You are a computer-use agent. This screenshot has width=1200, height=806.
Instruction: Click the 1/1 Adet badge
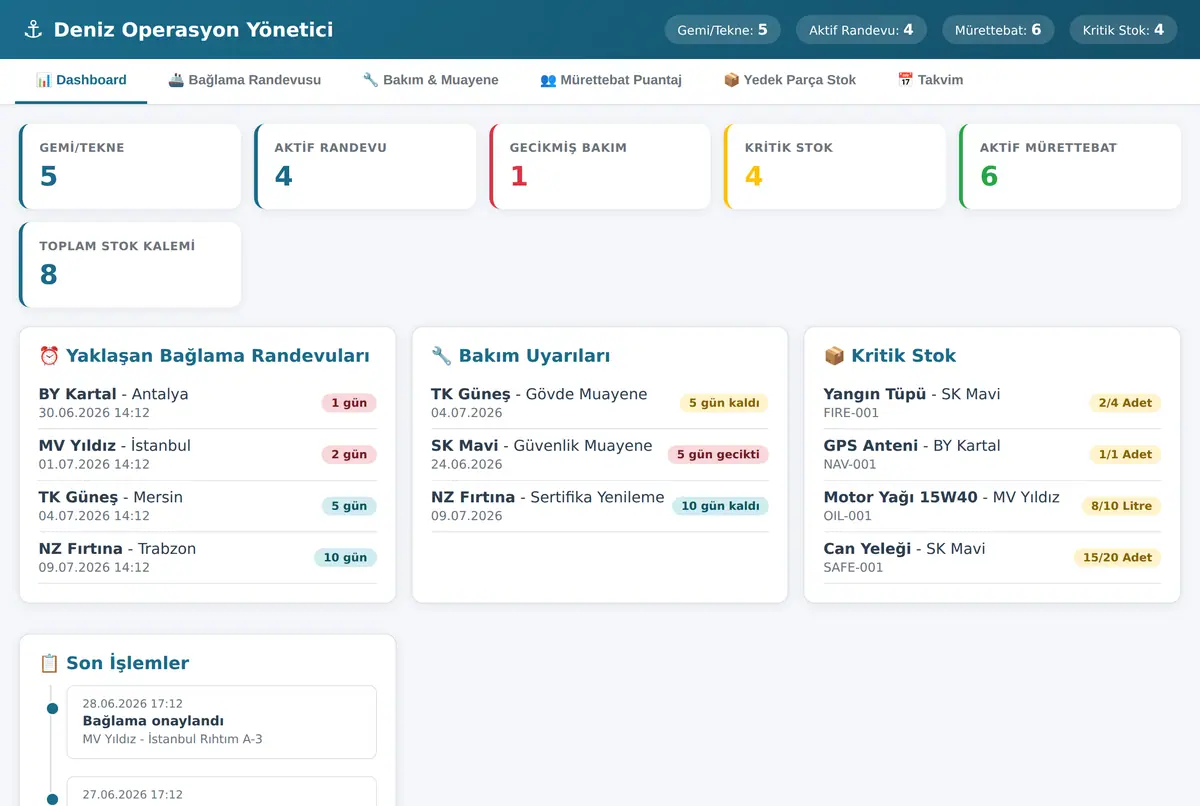point(1125,455)
